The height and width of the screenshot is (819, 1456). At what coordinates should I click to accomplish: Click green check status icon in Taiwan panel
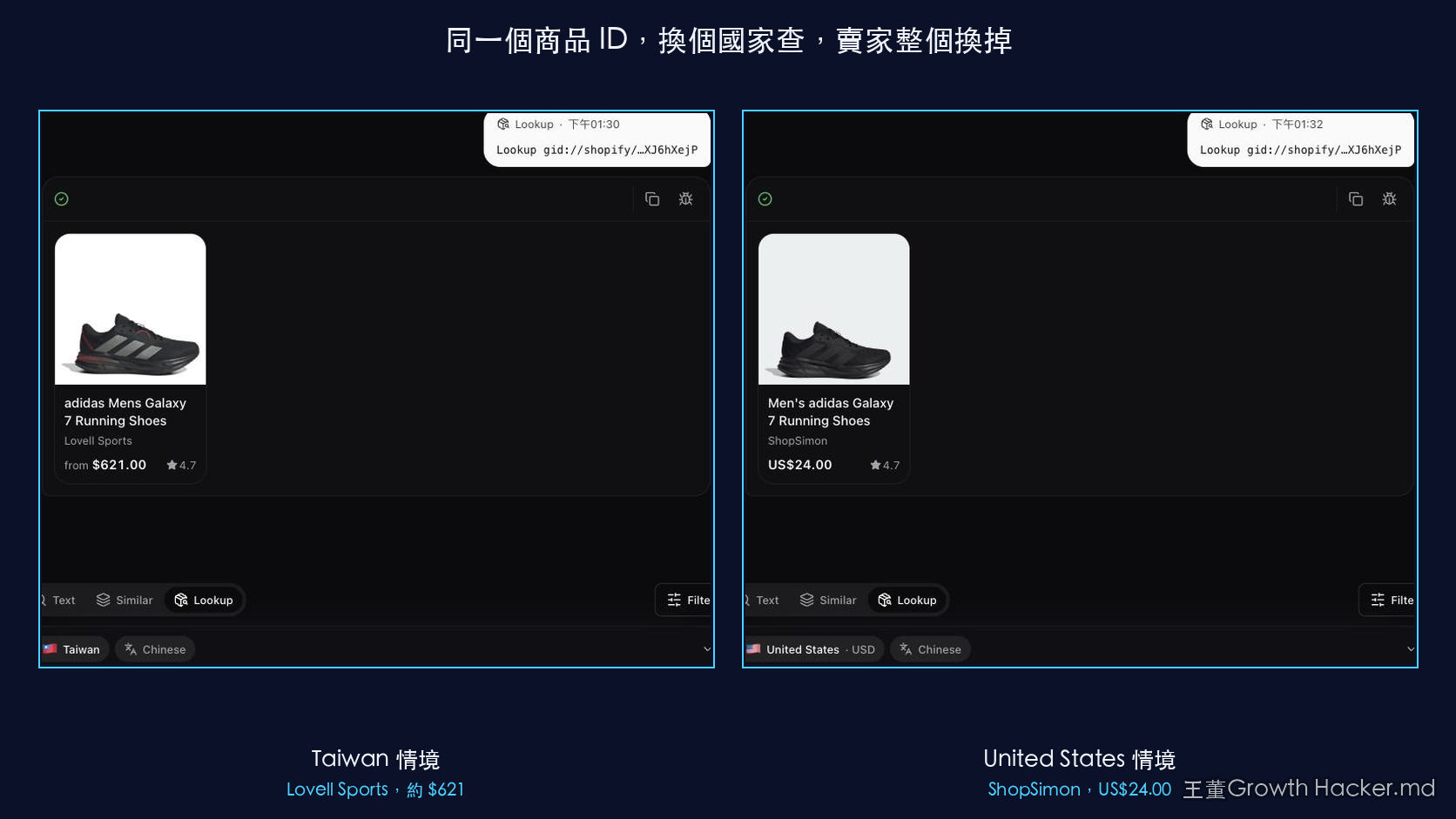(61, 199)
